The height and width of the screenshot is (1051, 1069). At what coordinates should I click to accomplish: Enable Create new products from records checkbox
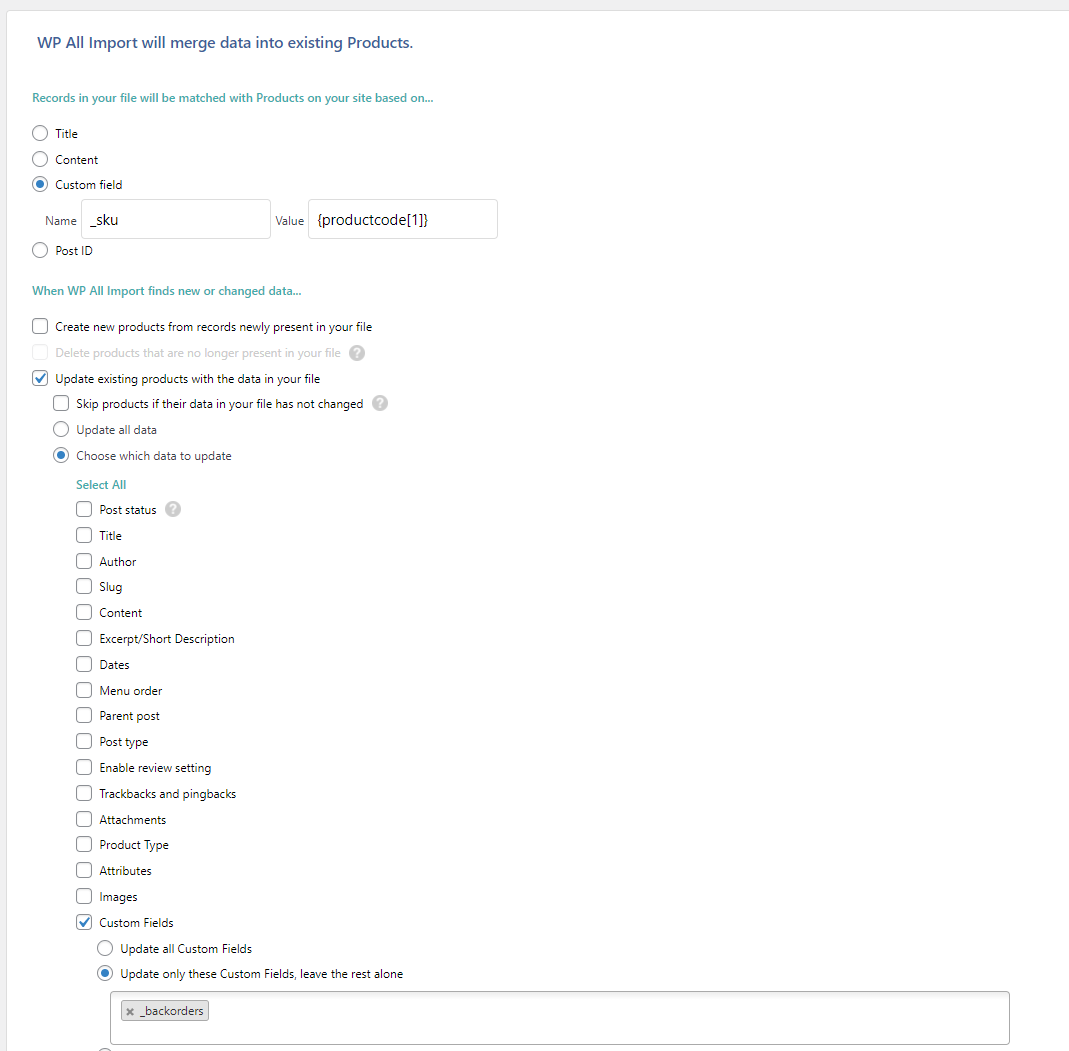click(x=40, y=327)
